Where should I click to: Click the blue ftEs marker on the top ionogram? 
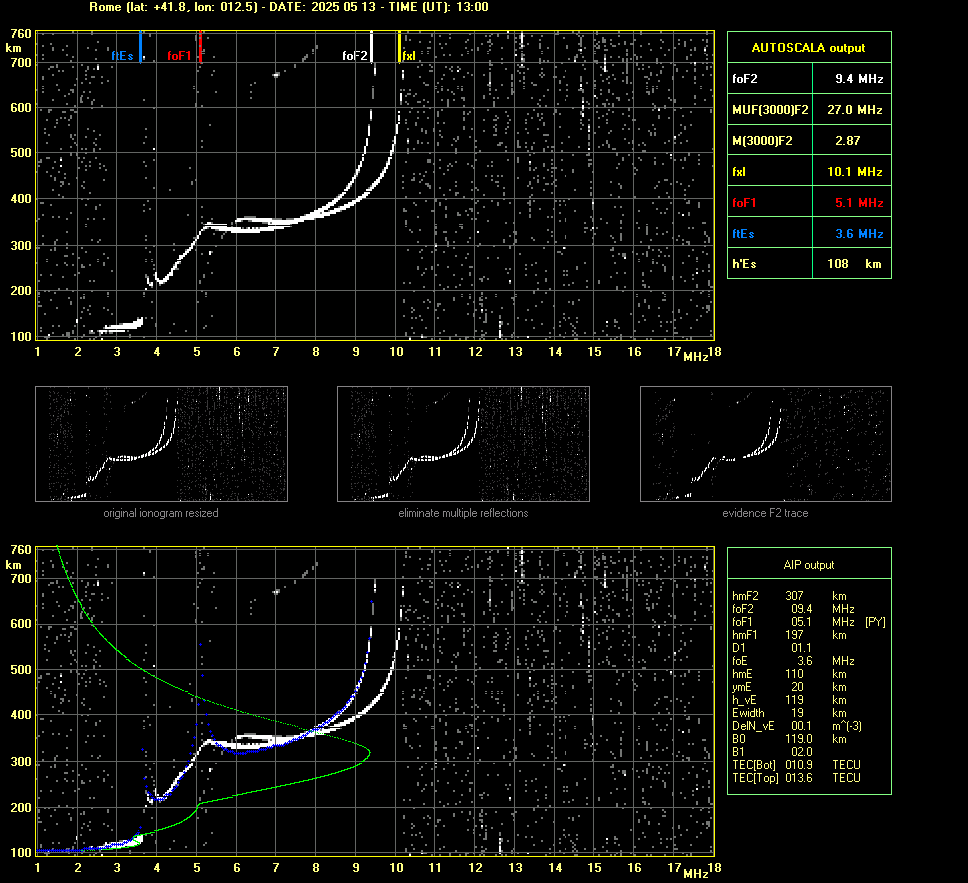coord(141,47)
